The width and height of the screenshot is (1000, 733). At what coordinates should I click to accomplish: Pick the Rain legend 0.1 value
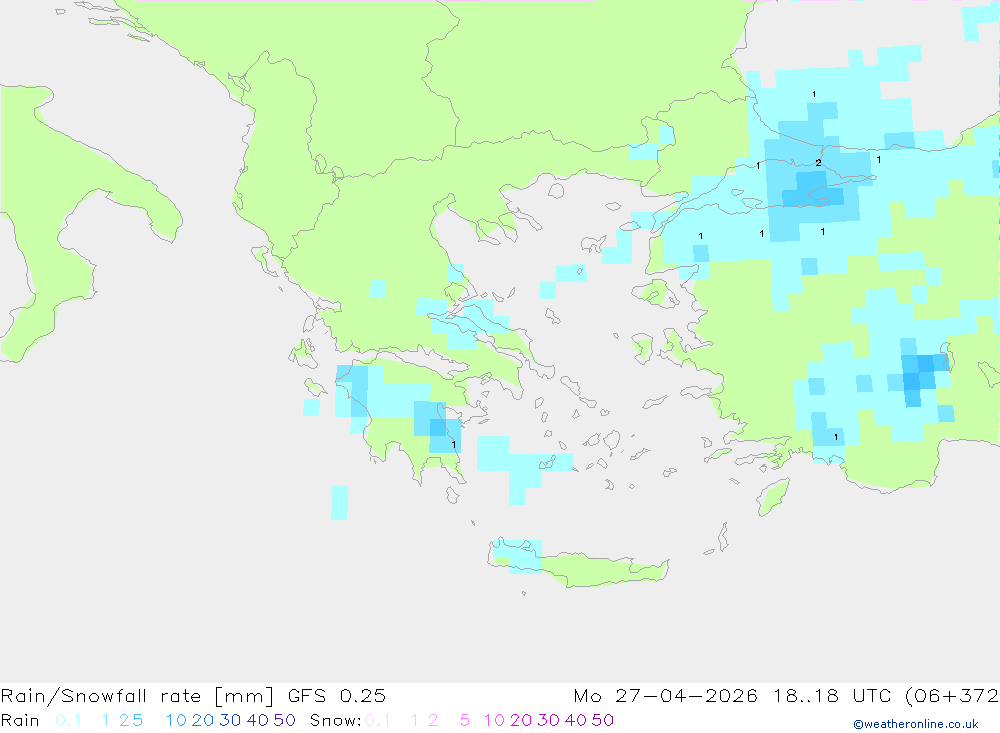68,720
